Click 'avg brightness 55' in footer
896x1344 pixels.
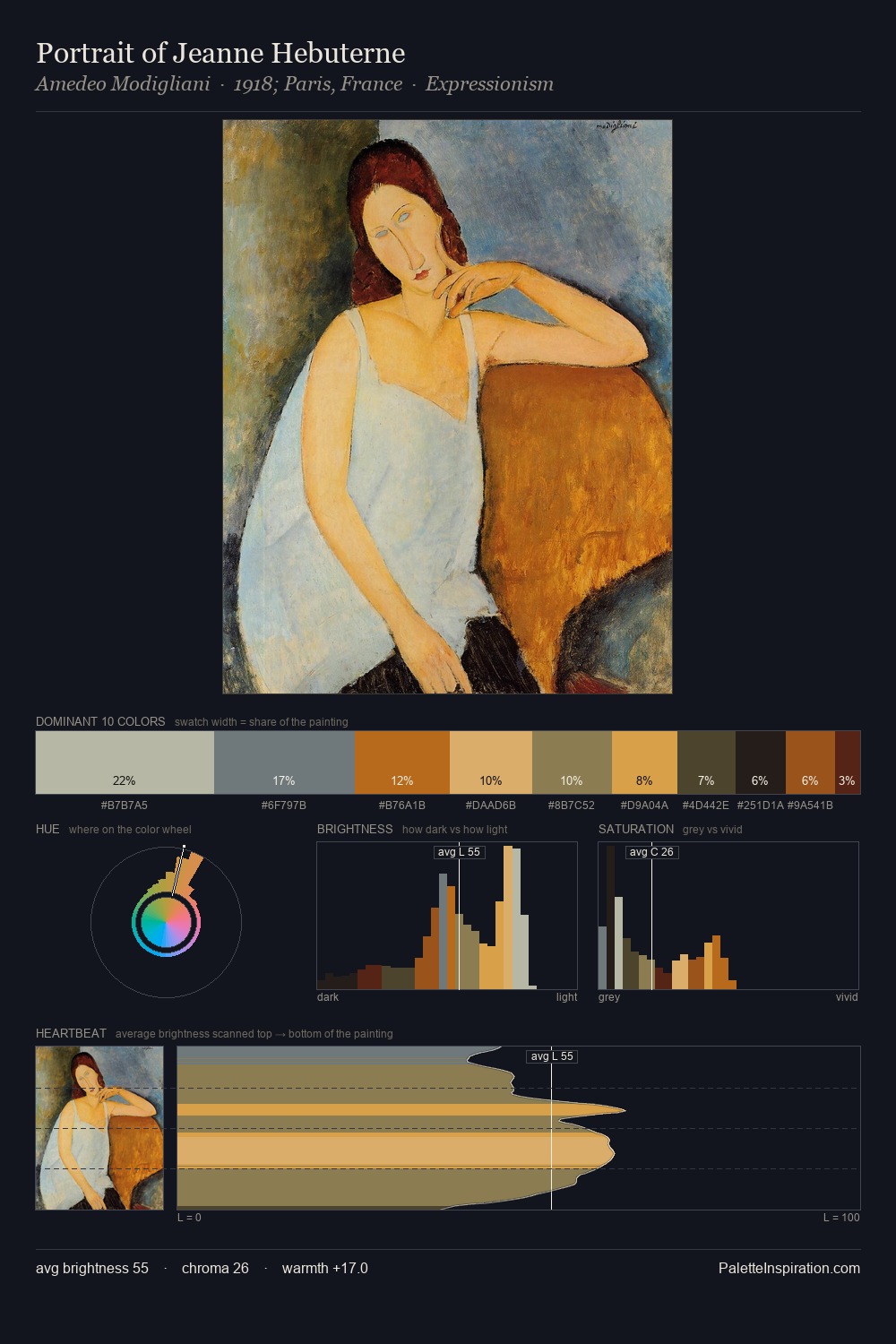92,1268
